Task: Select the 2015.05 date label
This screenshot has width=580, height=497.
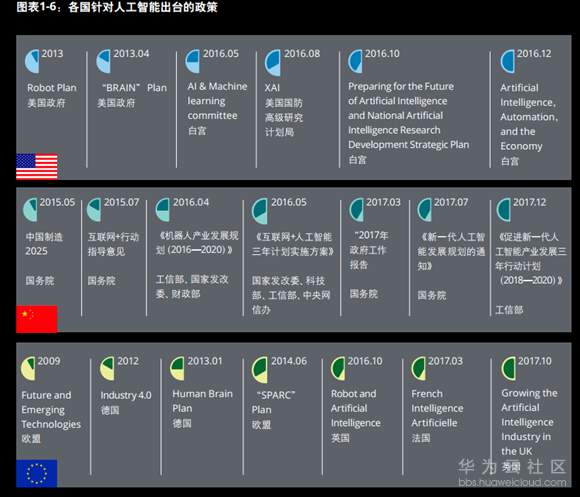Action: (x=57, y=202)
